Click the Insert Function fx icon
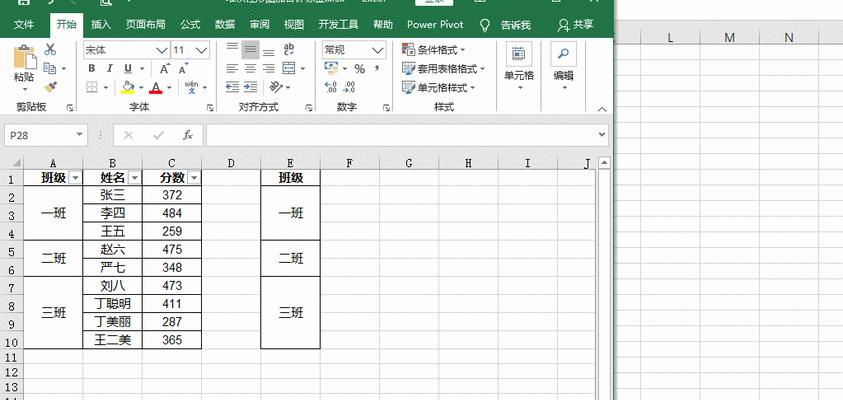 [188, 135]
